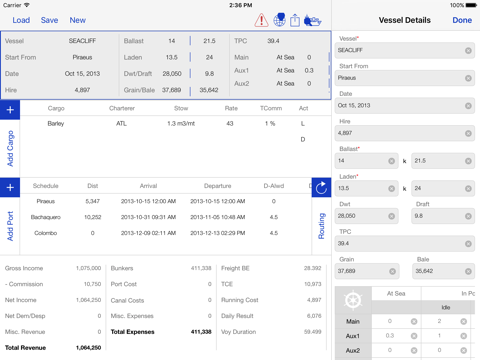Tap Save in the top bar
This screenshot has height=360, width=480.
(49, 20)
